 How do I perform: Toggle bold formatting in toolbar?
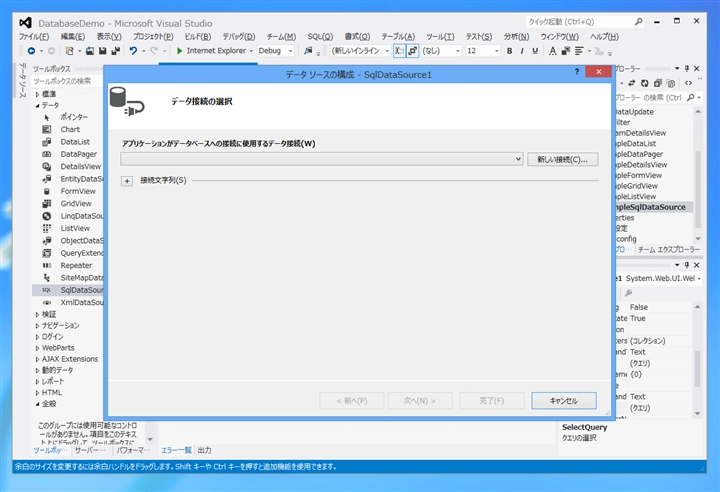(x=509, y=51)
